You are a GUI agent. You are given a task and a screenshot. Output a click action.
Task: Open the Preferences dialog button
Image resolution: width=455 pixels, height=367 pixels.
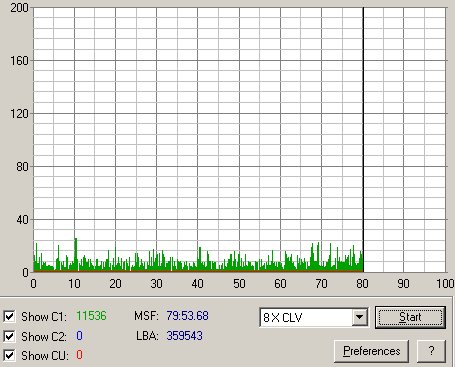(x=371, y=351)
